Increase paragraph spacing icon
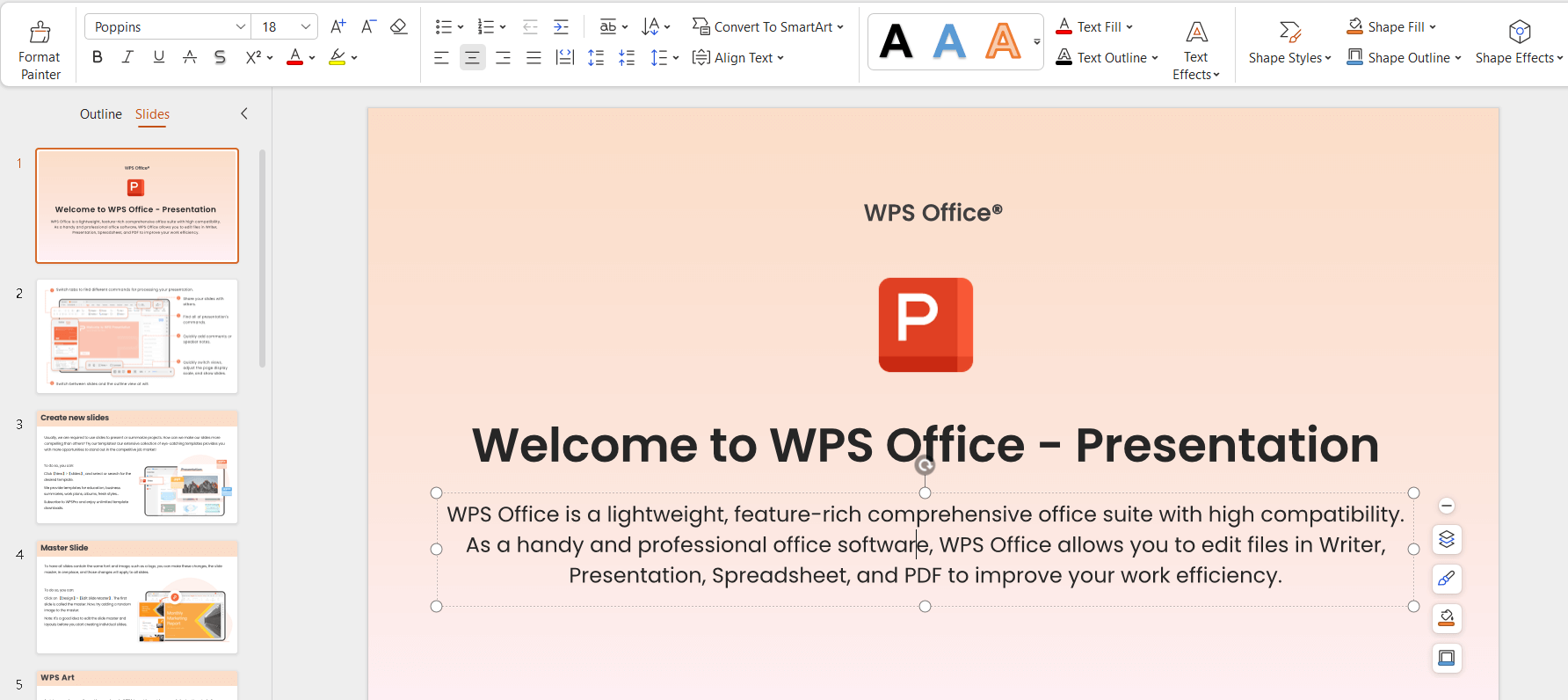This screenshot has height=700, width=1568. [596, 58]
